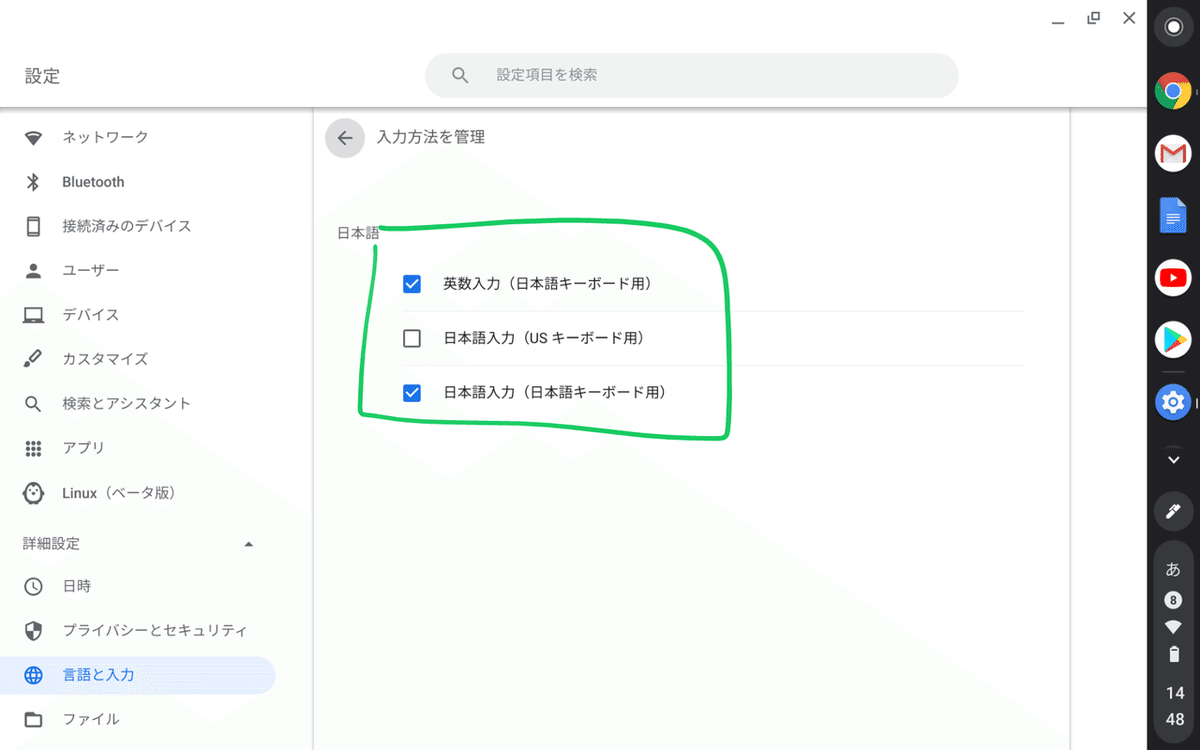Select デバイス in the settings sidebar
Image resolution: width=1200 pixels, height=750 pixels.
pyautogui.click(x=90, y=315)
